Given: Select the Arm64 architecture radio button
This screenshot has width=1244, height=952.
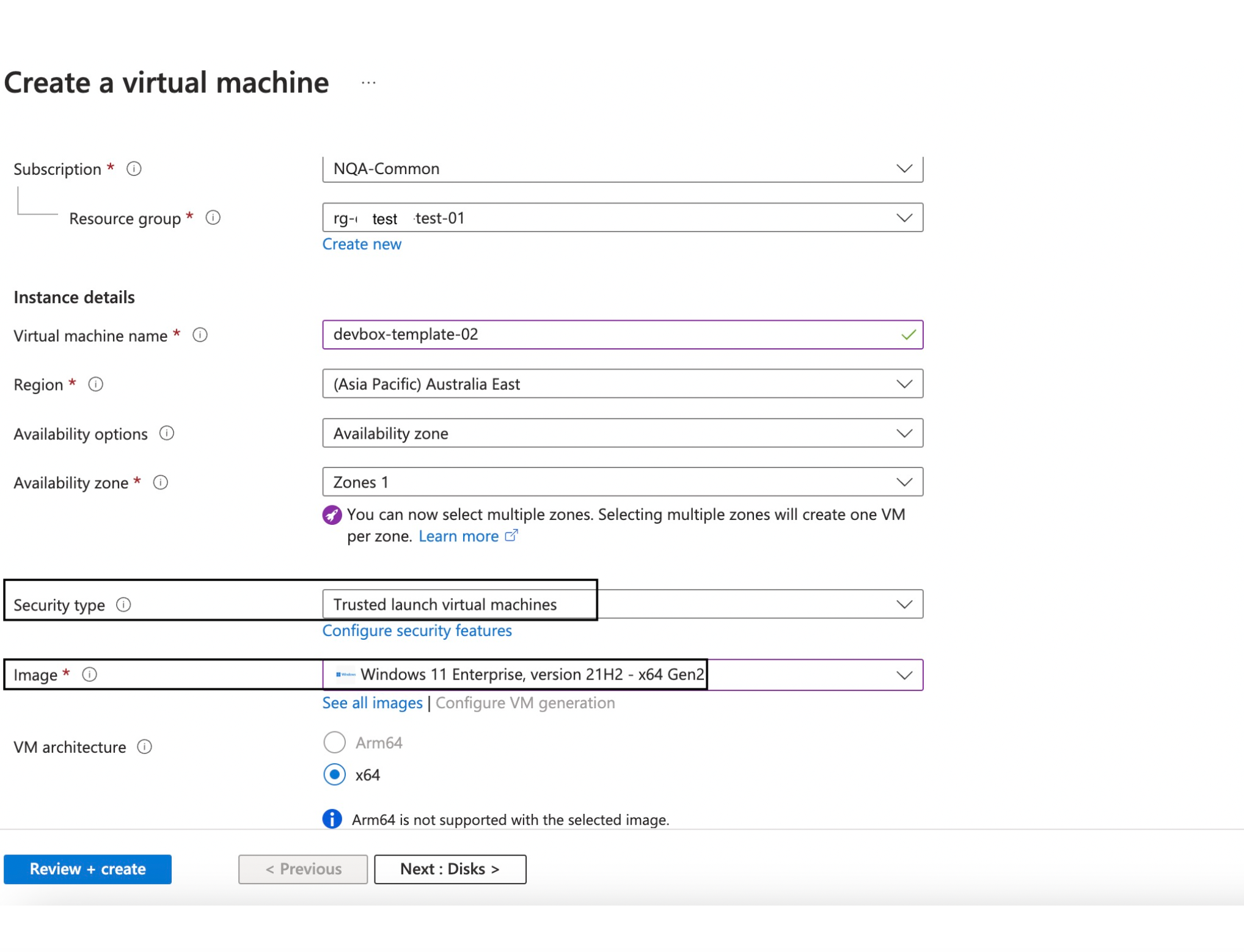Looking at the screenshot, I should click(334, 742).
